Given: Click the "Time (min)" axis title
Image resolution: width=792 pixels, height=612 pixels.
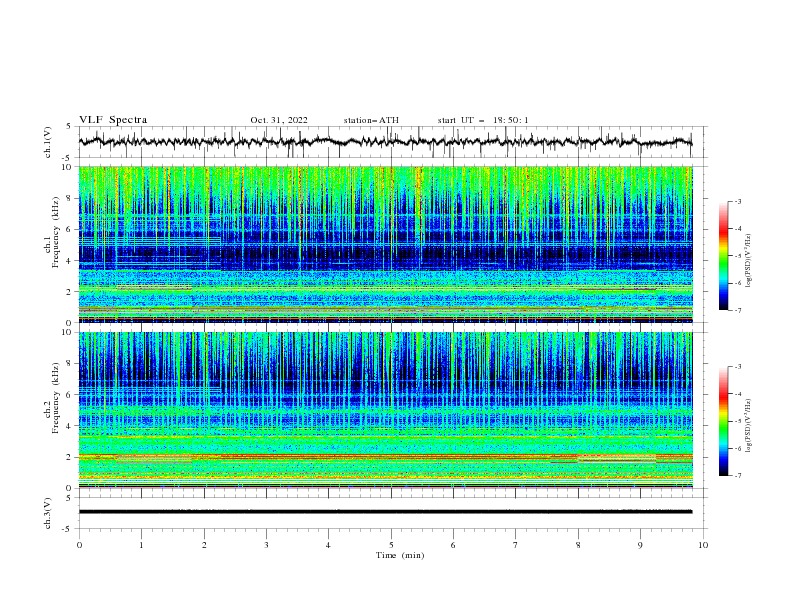Looking at the screenshot, I should 400,555.
